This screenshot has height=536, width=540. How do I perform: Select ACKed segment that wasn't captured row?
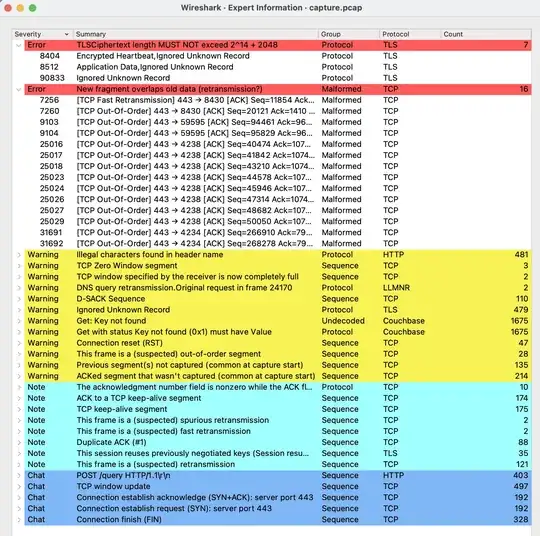point(278,376)
